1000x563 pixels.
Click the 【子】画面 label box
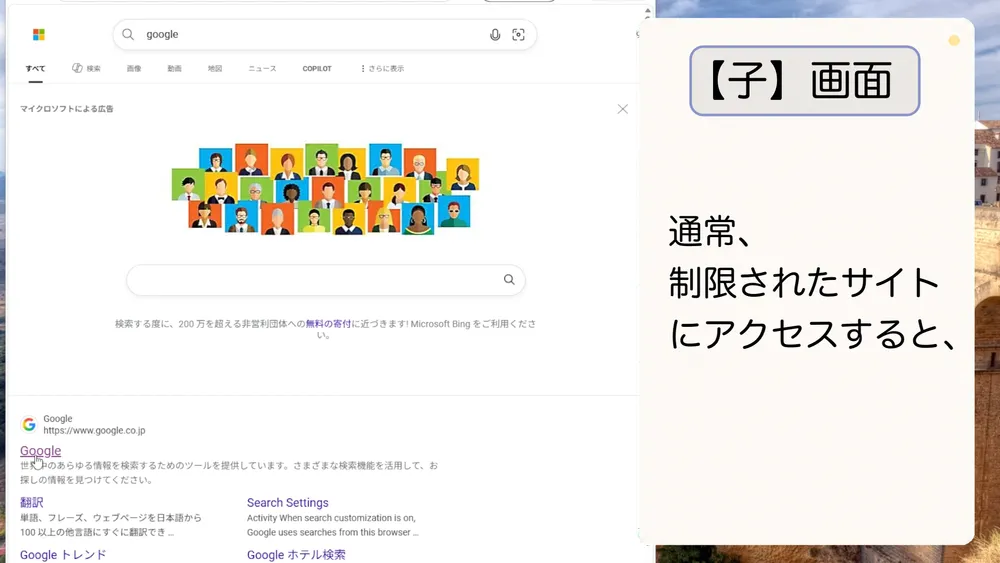point(805,81)
